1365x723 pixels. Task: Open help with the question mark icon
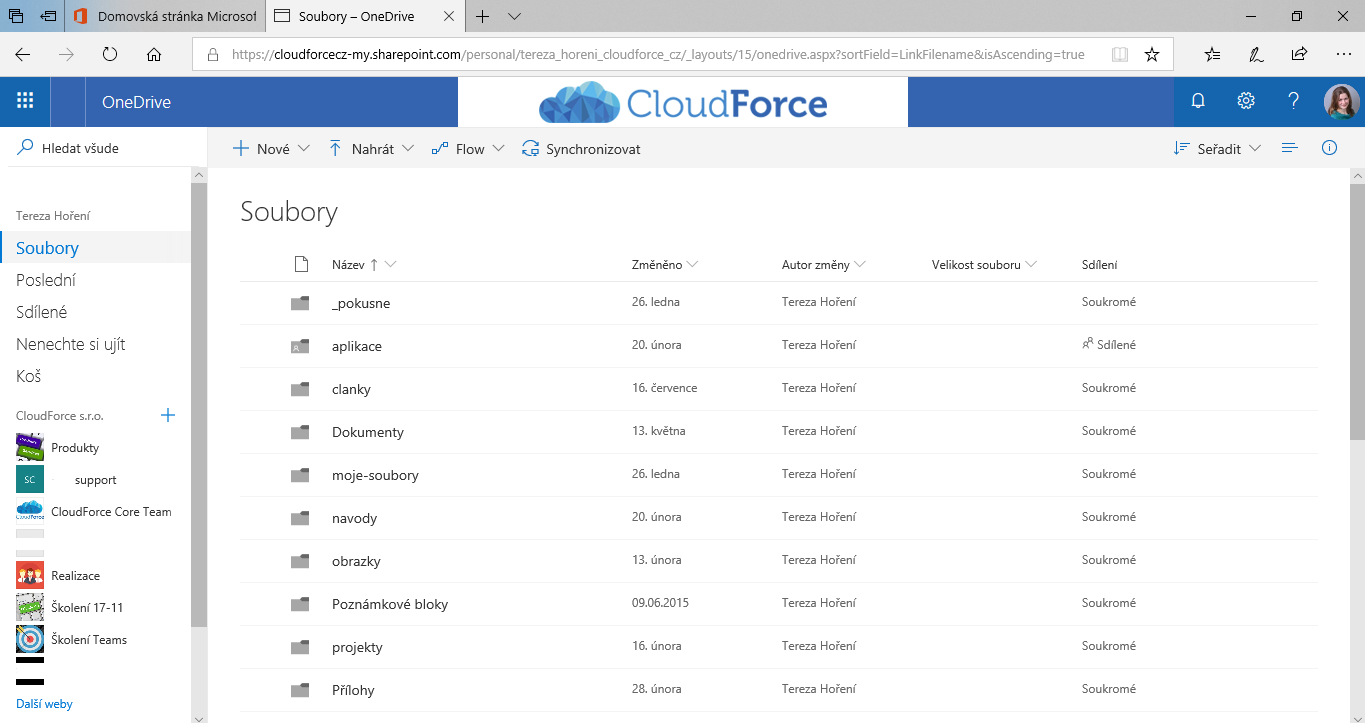click(x=1293, y=100)
